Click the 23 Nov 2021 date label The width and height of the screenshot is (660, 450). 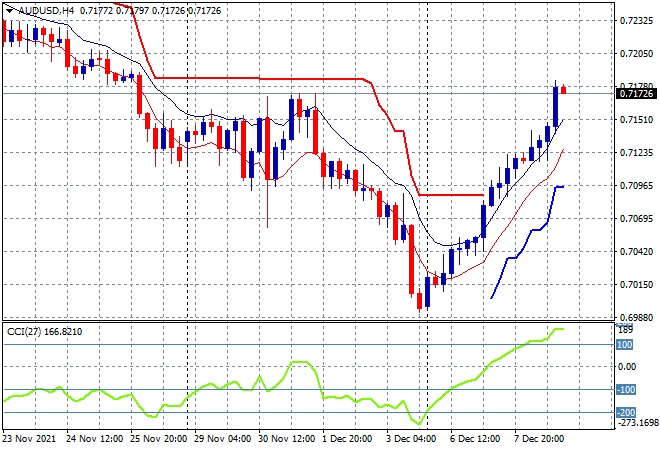31,438
